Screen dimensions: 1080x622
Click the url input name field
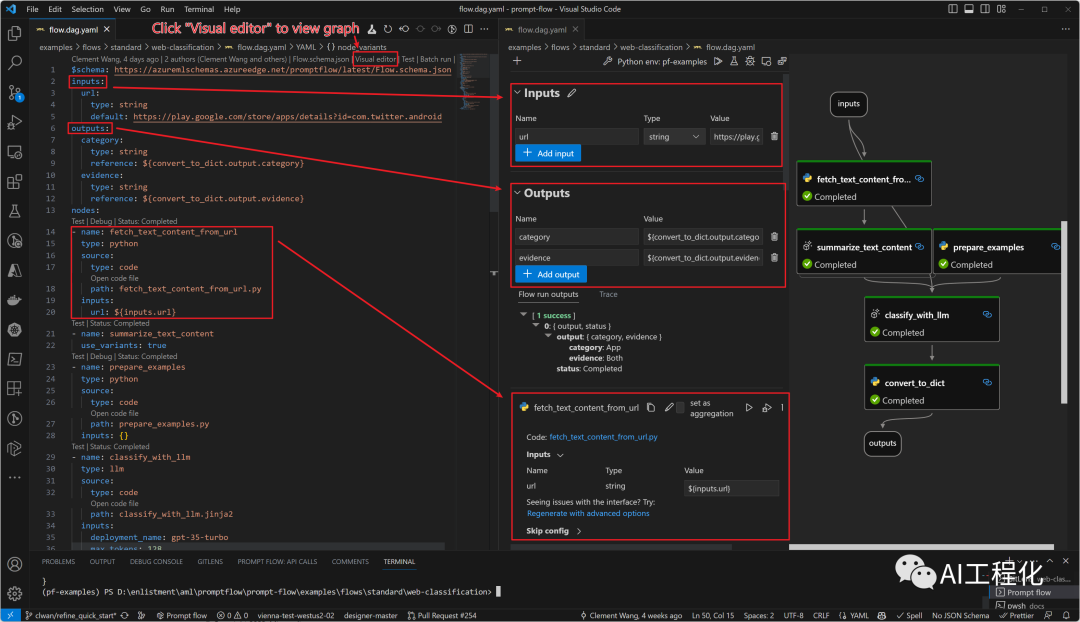click(x=577, y=136)
